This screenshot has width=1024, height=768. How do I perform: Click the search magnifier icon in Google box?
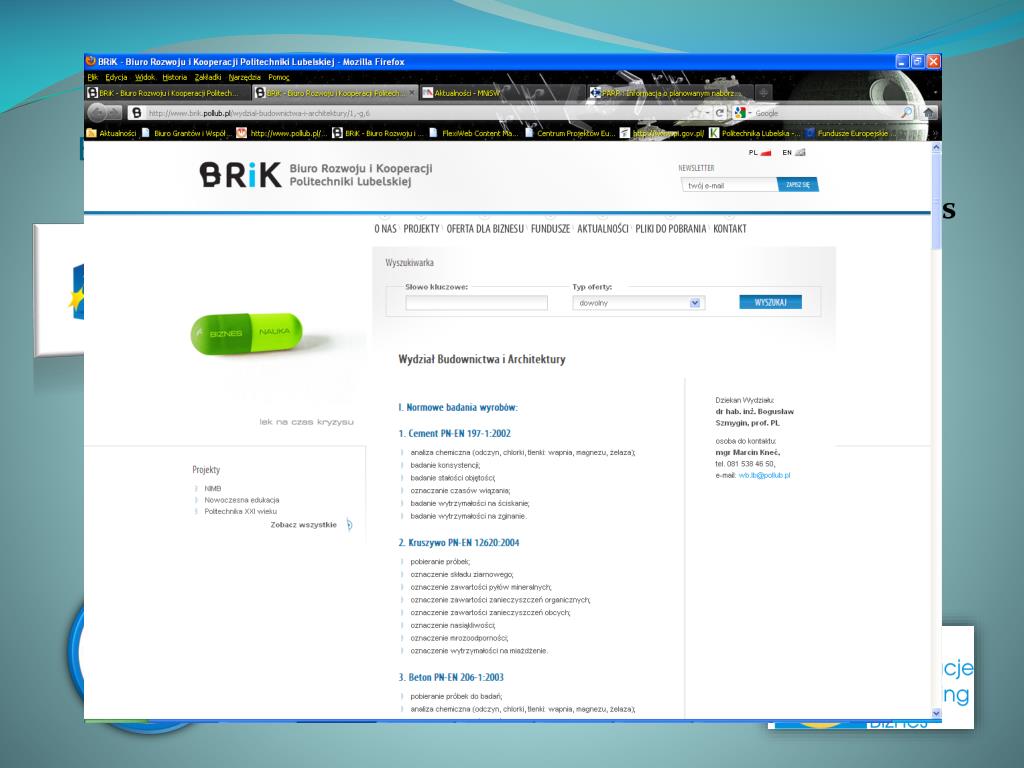pos(906,113)
